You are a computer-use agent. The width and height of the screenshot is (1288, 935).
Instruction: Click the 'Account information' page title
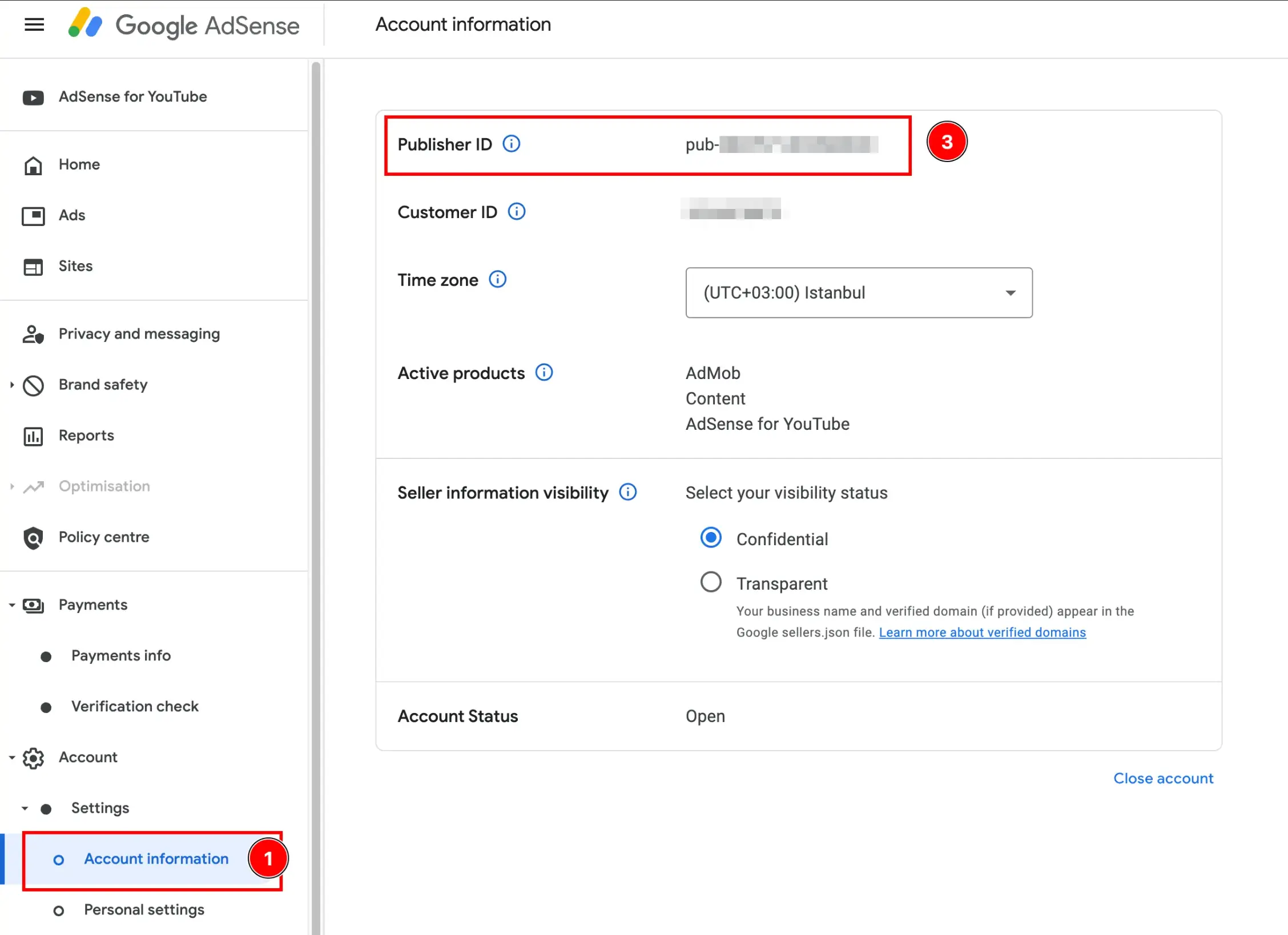pyautogui.click(x=463, y=25)
